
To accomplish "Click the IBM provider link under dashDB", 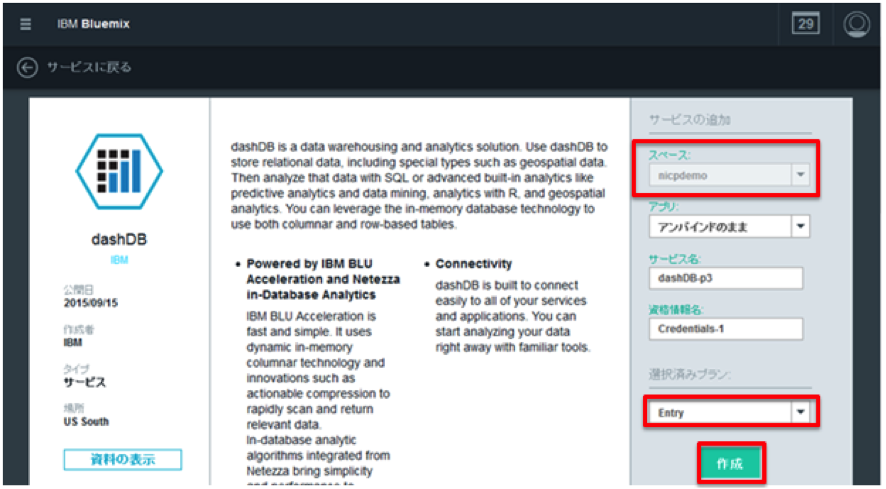I will click(x=120, y=258).
